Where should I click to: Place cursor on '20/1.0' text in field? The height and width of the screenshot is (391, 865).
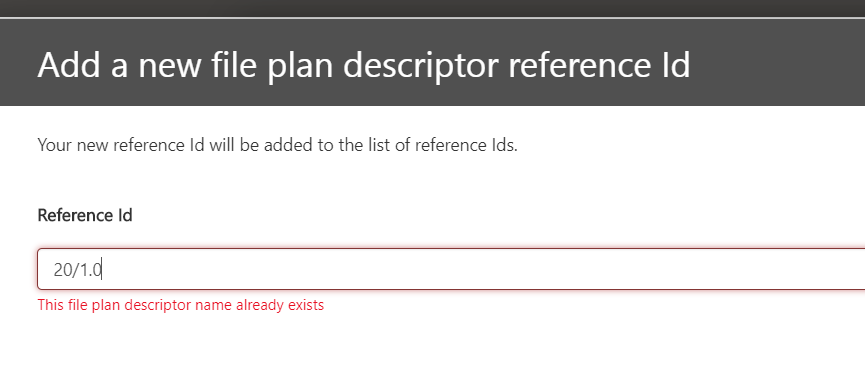(78, 270)
